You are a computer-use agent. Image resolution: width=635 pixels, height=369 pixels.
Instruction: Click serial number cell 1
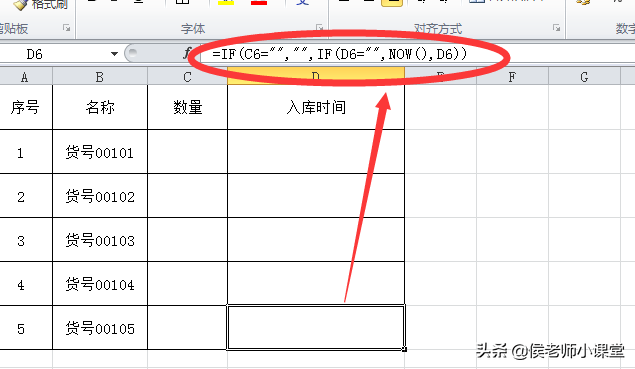(x=25, y=152)
